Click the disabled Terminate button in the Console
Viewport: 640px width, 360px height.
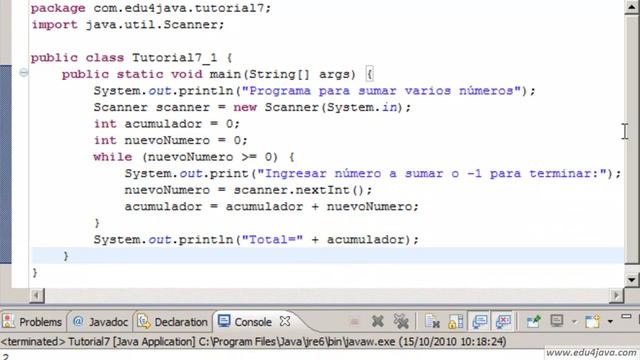pos(354,322)
